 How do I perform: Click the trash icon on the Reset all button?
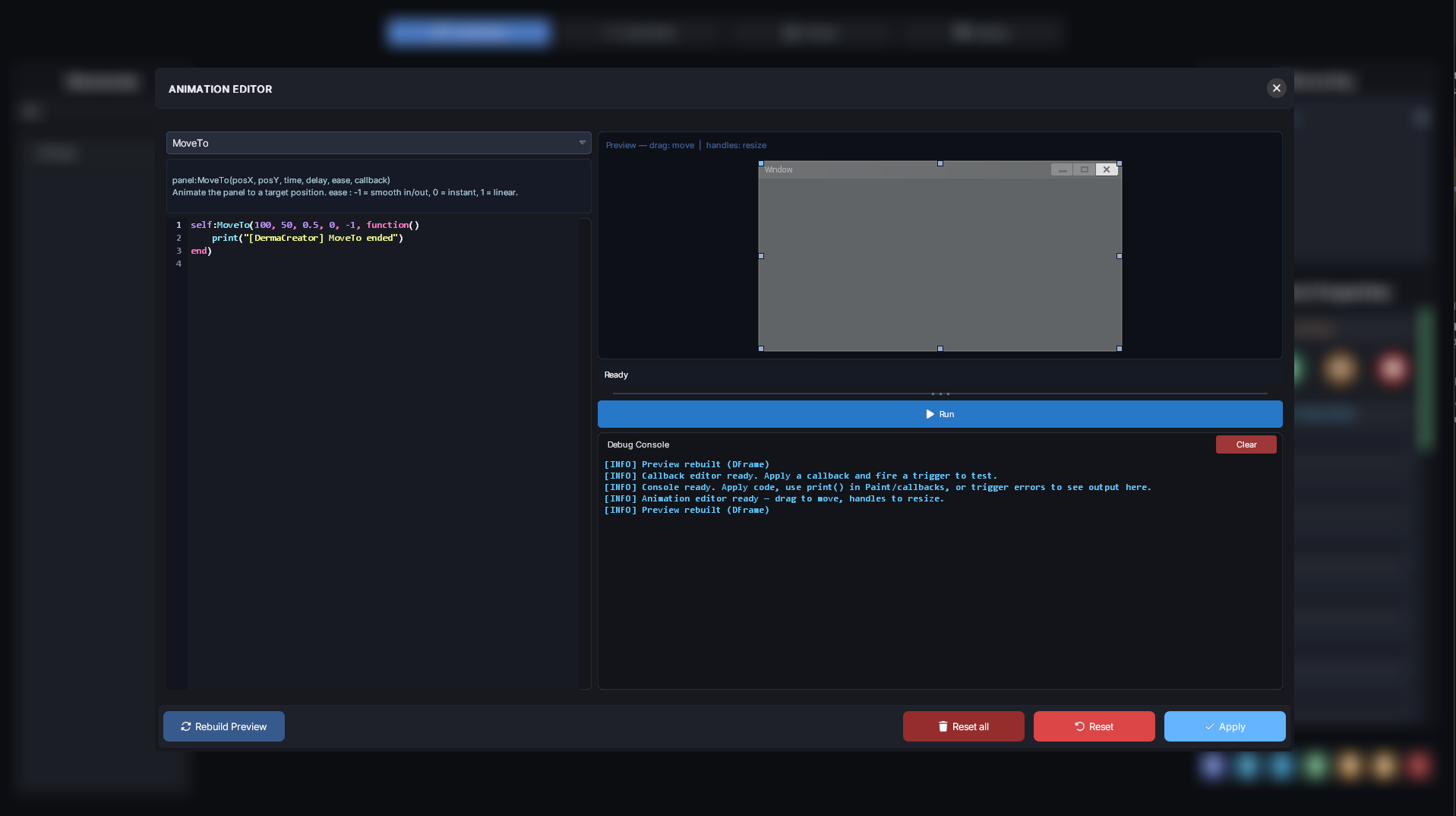[x=943, y=726]
